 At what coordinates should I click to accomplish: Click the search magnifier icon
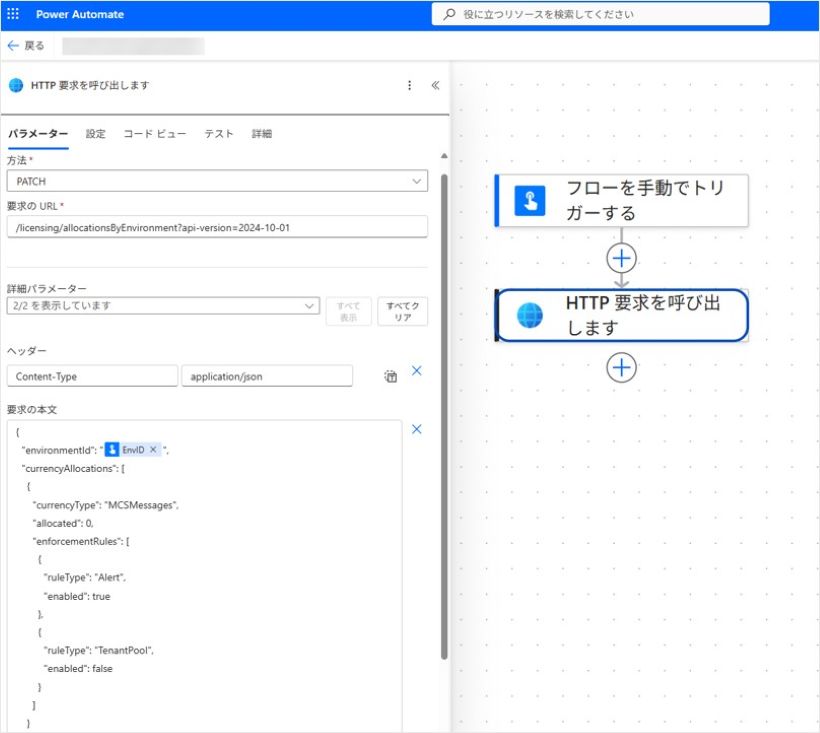449,14
